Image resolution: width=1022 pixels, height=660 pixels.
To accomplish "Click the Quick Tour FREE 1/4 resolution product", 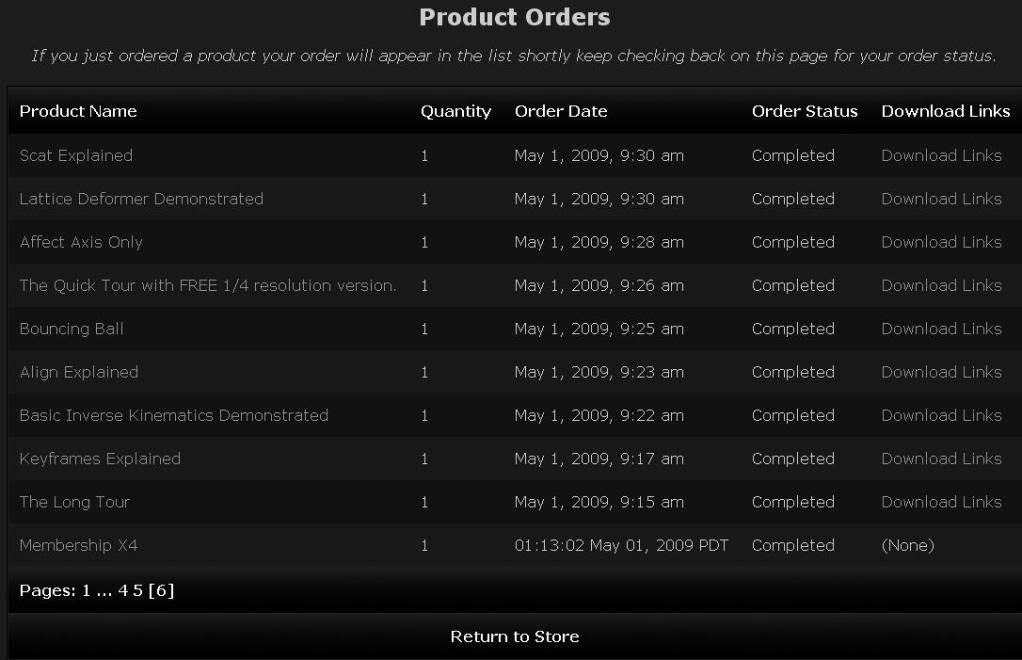I will pyautogui.click(x=208, y=286).
